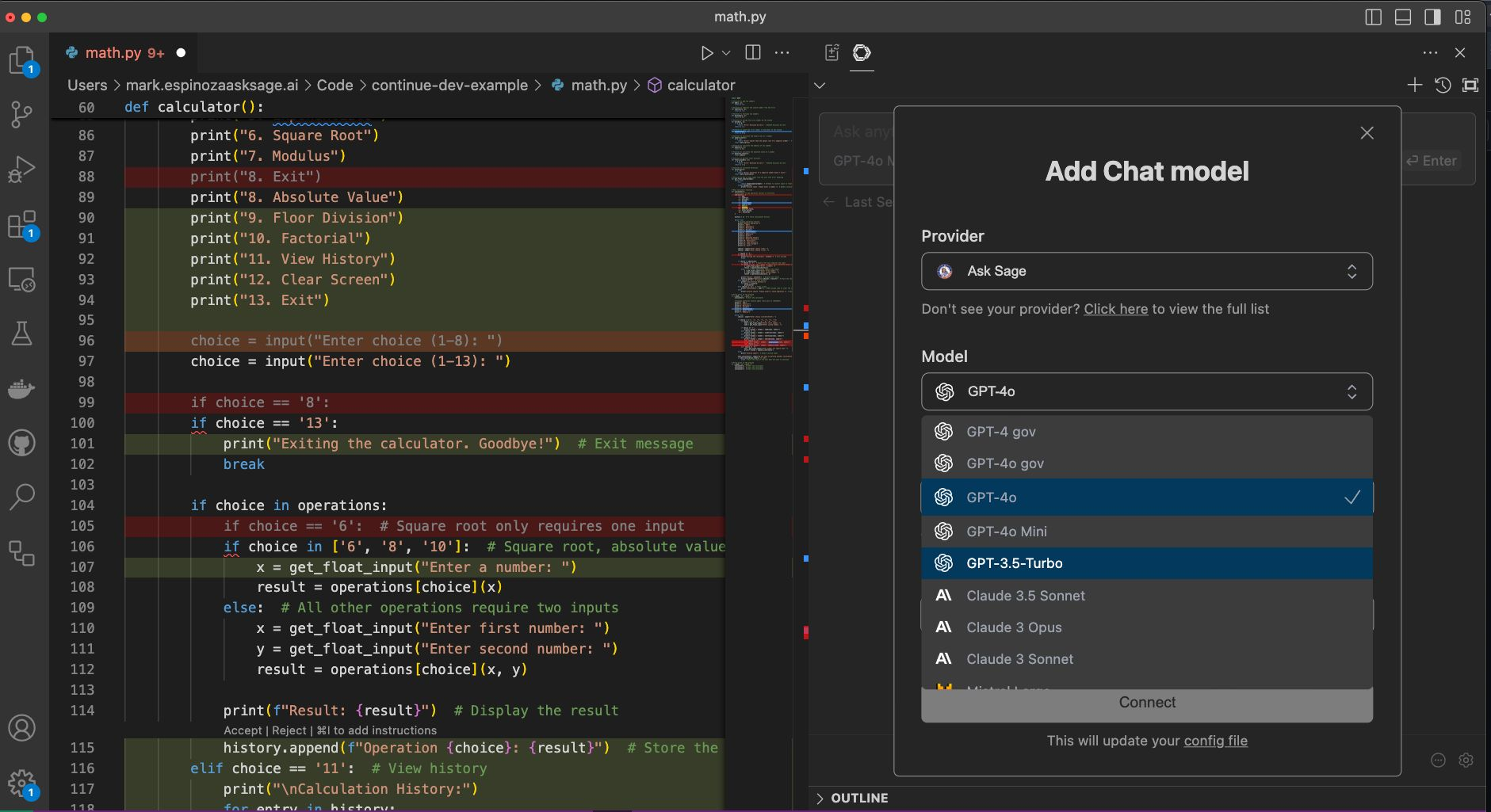
Task: Select Claude 3 Sonnet option
Action: [1147, 659]
